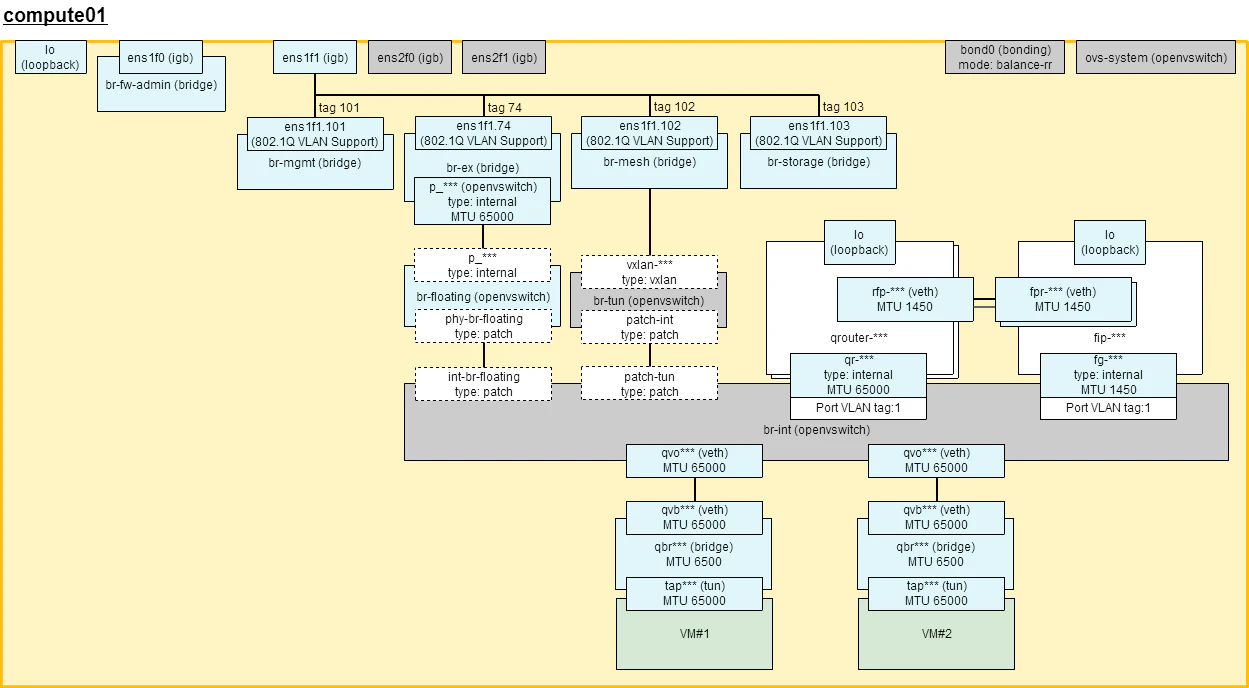Select the br-fw-admin (bridge) box
Screen dimensions: 1249x688
161,85
